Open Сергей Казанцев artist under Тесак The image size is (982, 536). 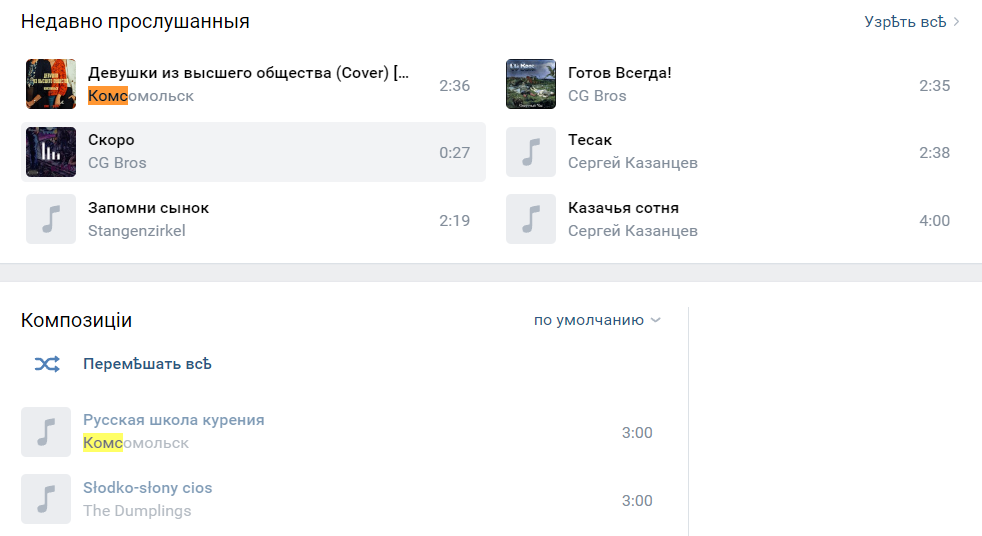click(633, 163)
